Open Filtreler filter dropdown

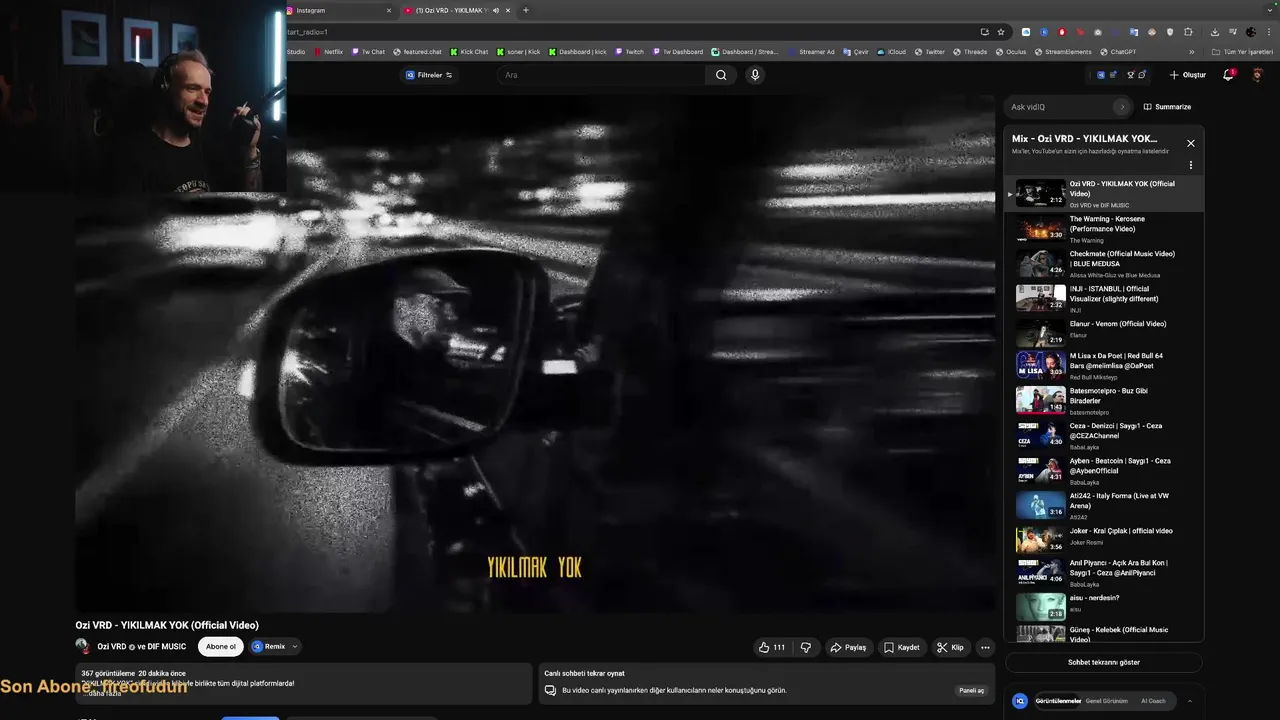coord(429,75)
